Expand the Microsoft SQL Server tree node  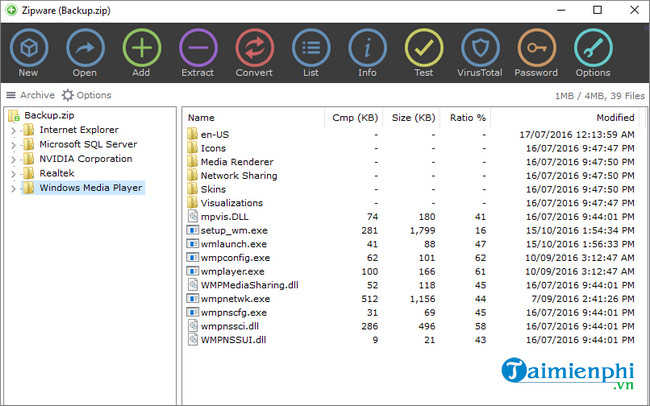13,145
